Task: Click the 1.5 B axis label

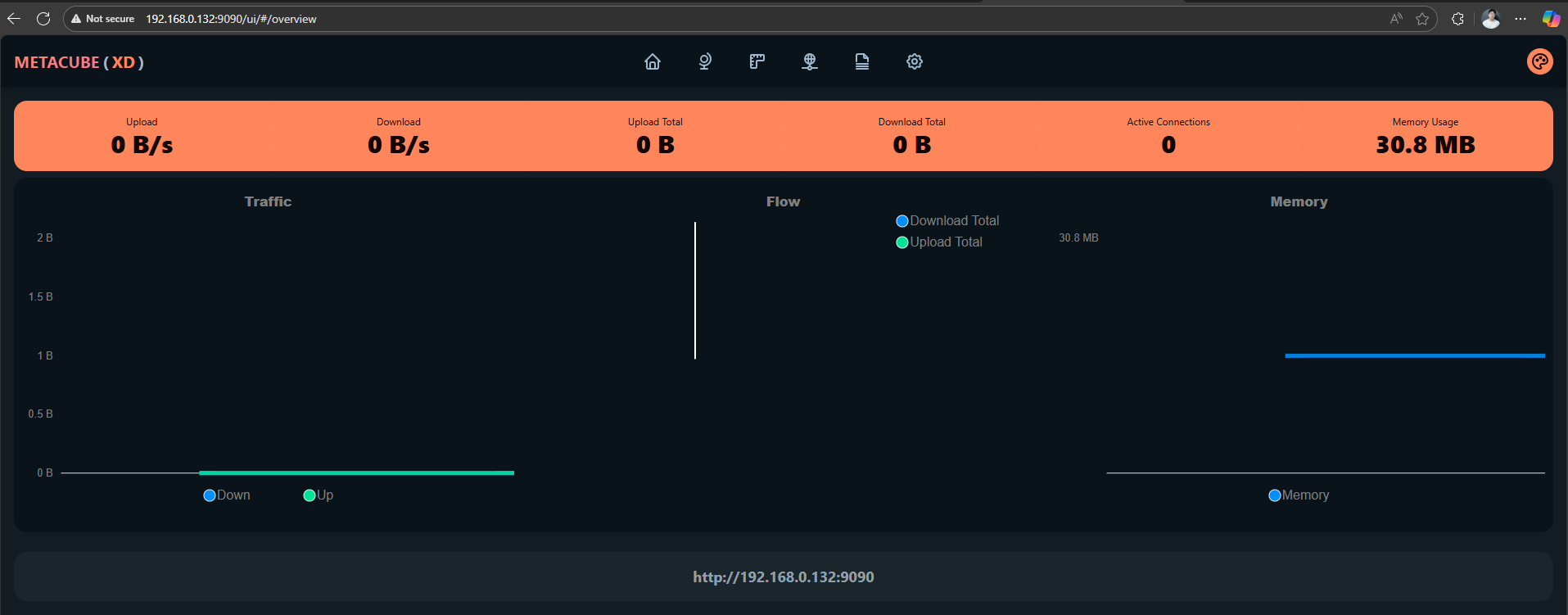Action: tap(41, 296)
